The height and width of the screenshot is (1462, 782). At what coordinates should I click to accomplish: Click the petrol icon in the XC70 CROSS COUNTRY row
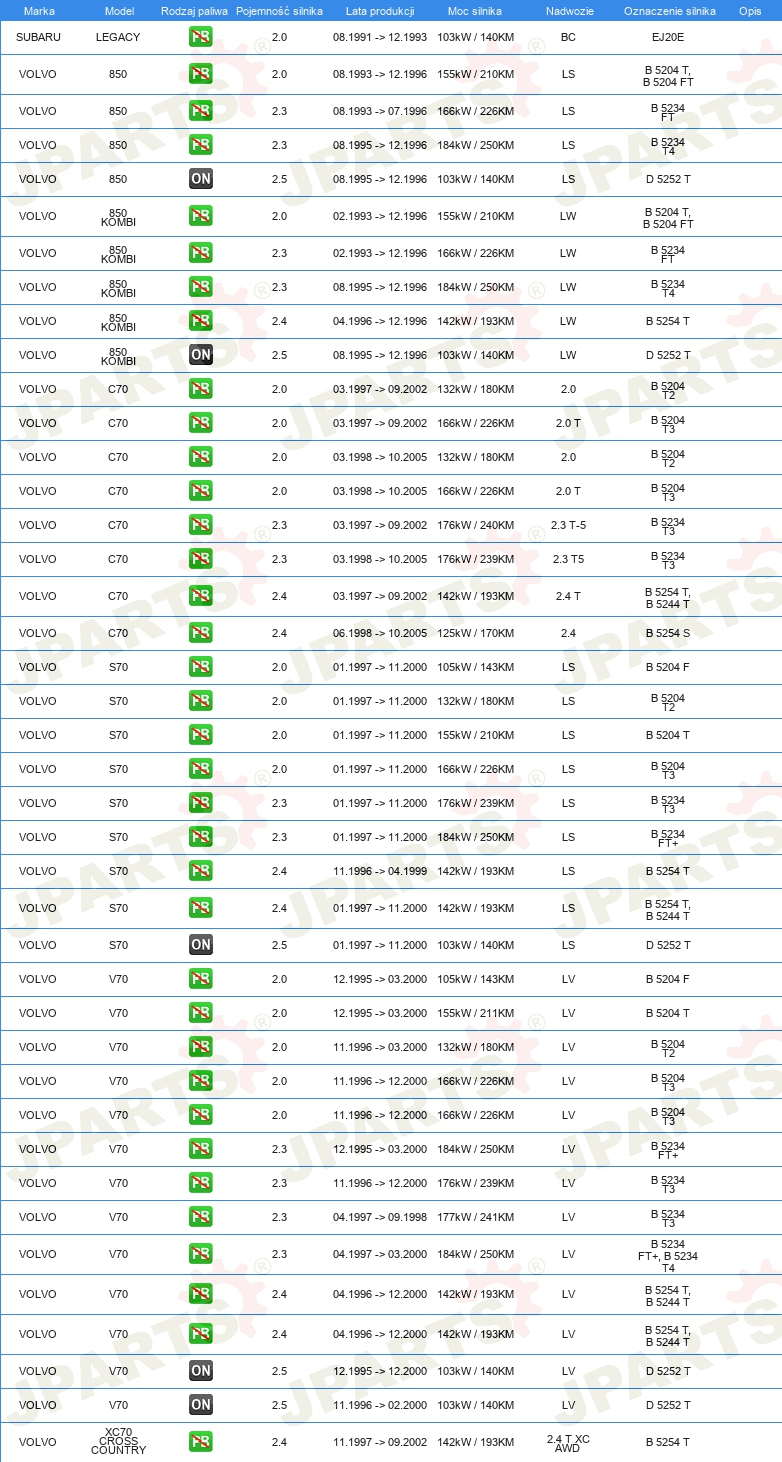point(201,1442)
